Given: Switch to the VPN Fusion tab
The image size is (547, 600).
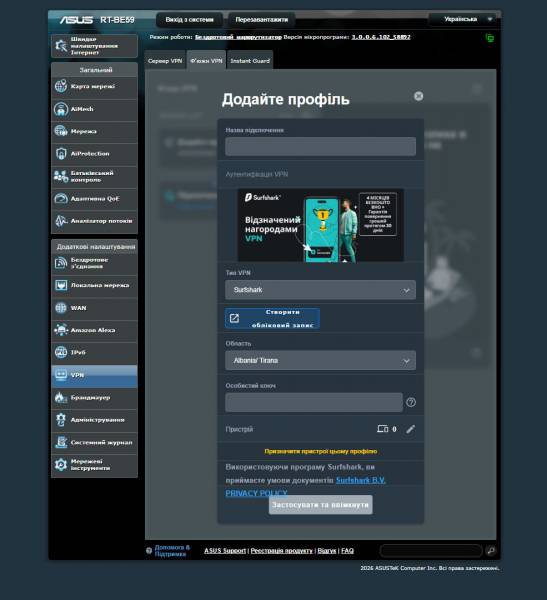Looking at the screenshot, I should point(206,60).
